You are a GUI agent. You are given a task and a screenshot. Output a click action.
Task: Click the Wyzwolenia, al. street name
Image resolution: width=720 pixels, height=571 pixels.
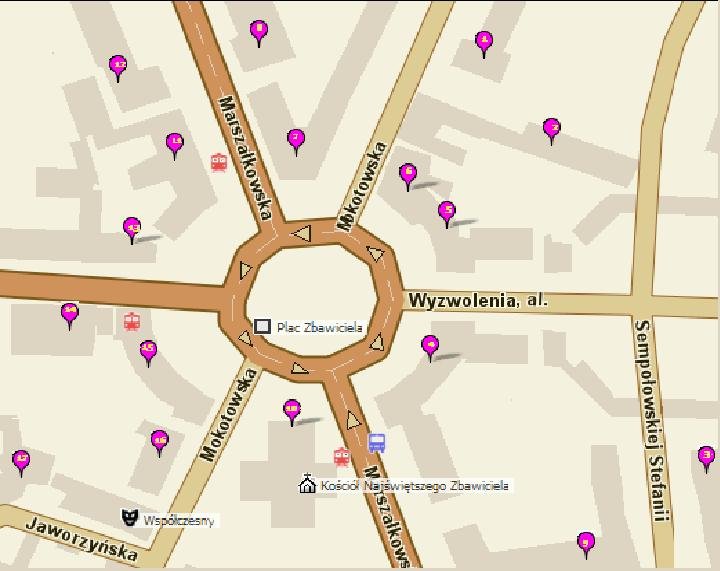click(x=478, y=301)
